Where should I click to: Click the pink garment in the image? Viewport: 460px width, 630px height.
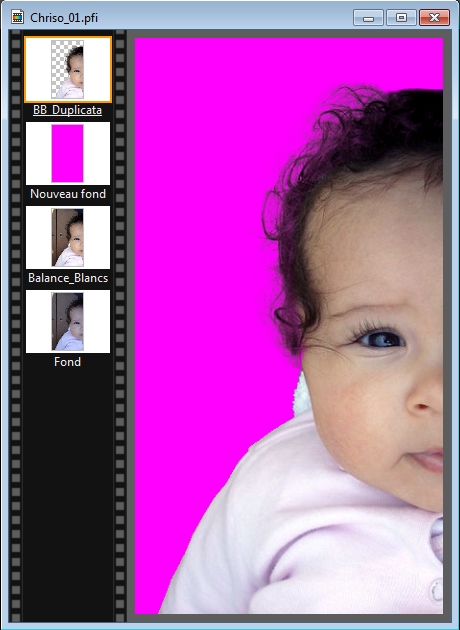301,542
